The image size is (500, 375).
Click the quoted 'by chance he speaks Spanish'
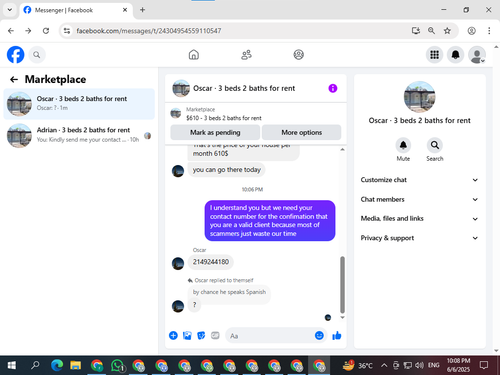pyautogui.click(x=229, y=292)
